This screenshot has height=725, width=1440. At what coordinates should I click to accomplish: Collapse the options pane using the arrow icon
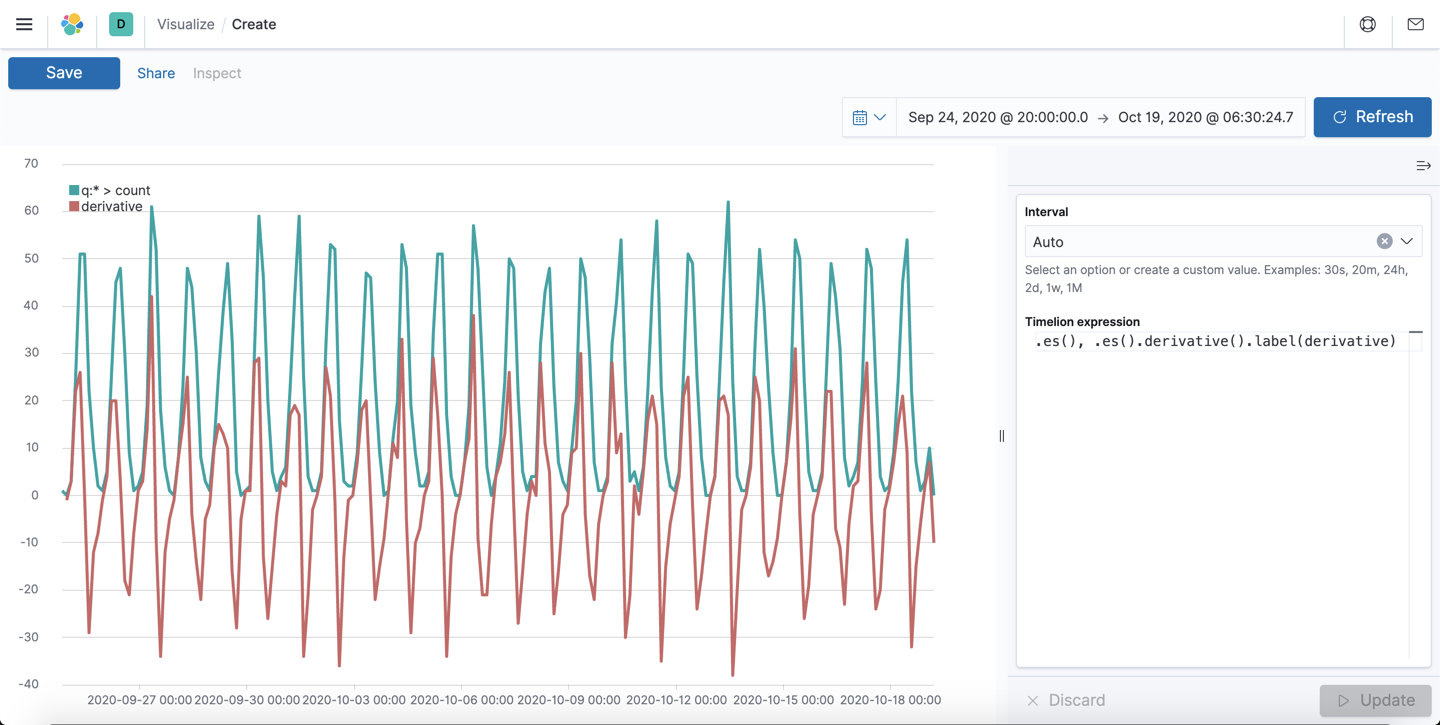pos(1424,165)
